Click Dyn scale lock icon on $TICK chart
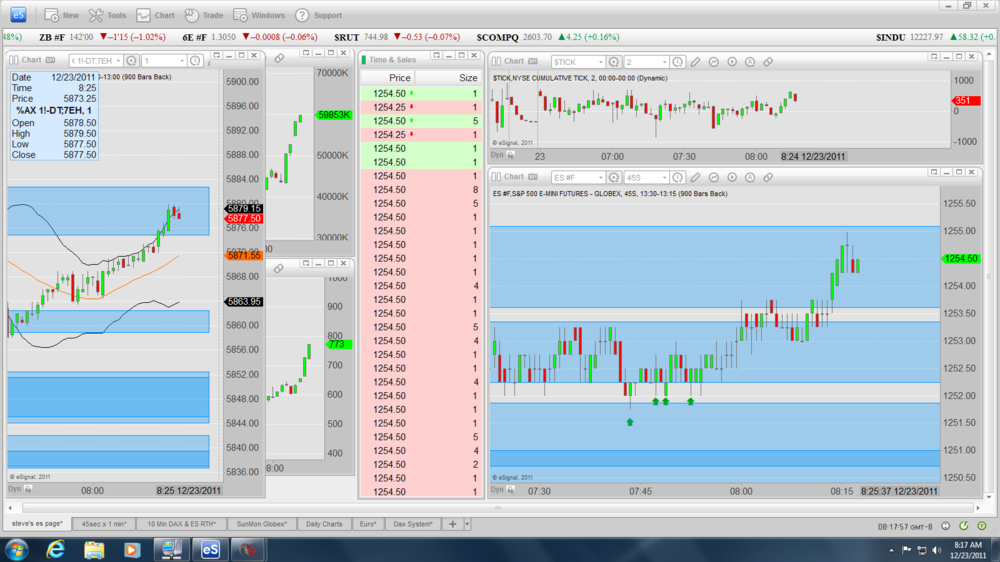This screenshot has width=1000, height=562. 510,155
